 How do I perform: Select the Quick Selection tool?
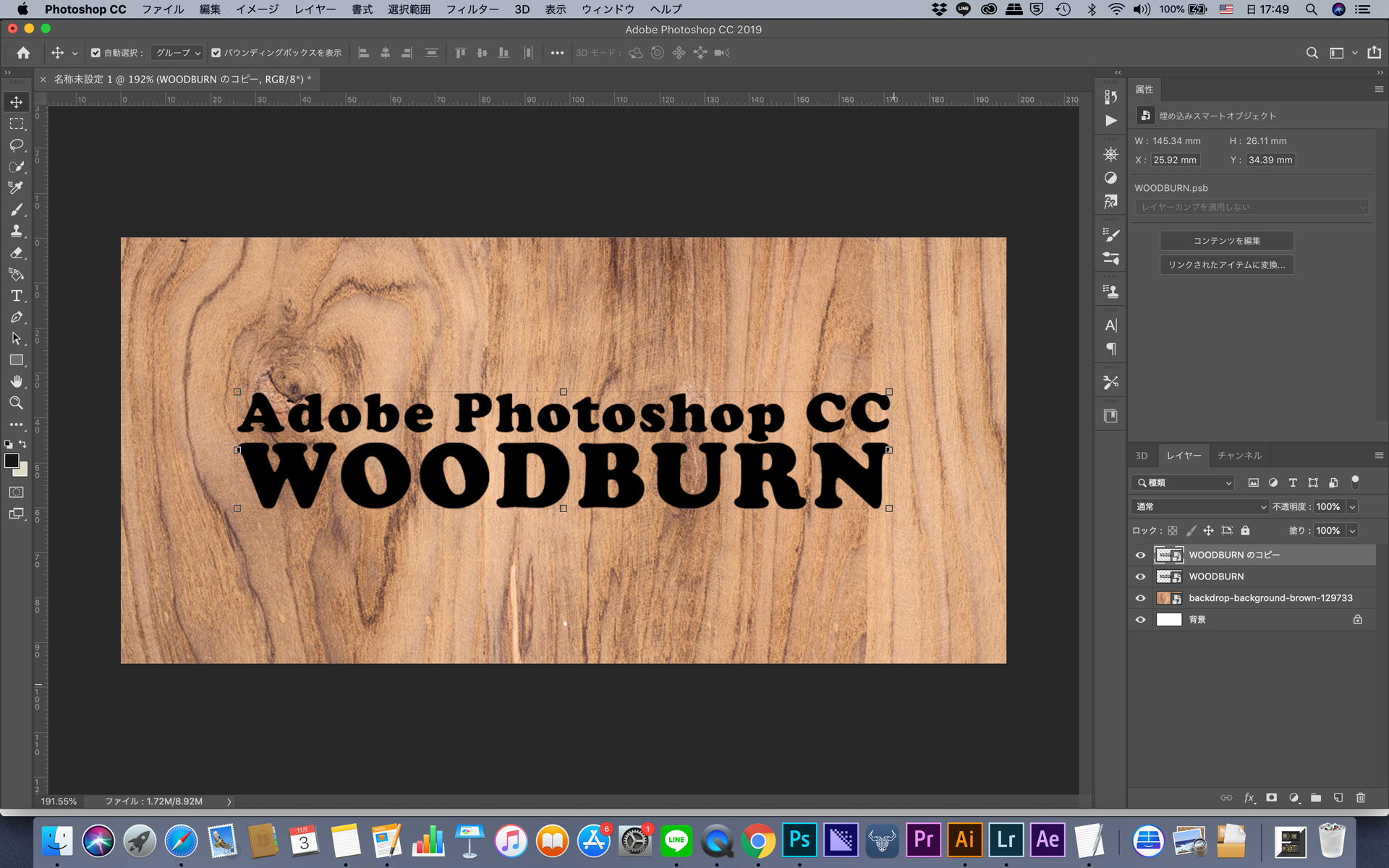[16, 166]
